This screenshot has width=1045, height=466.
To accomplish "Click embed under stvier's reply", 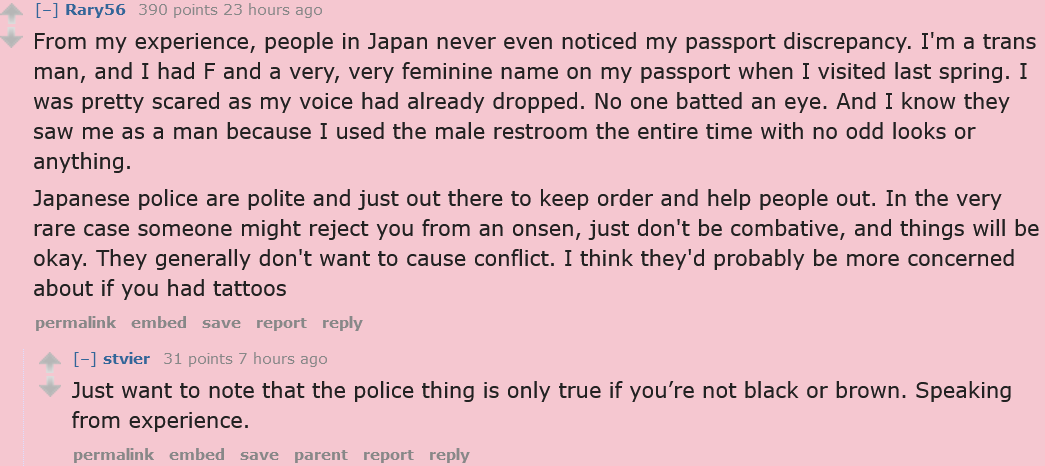I will coord(197,455).
